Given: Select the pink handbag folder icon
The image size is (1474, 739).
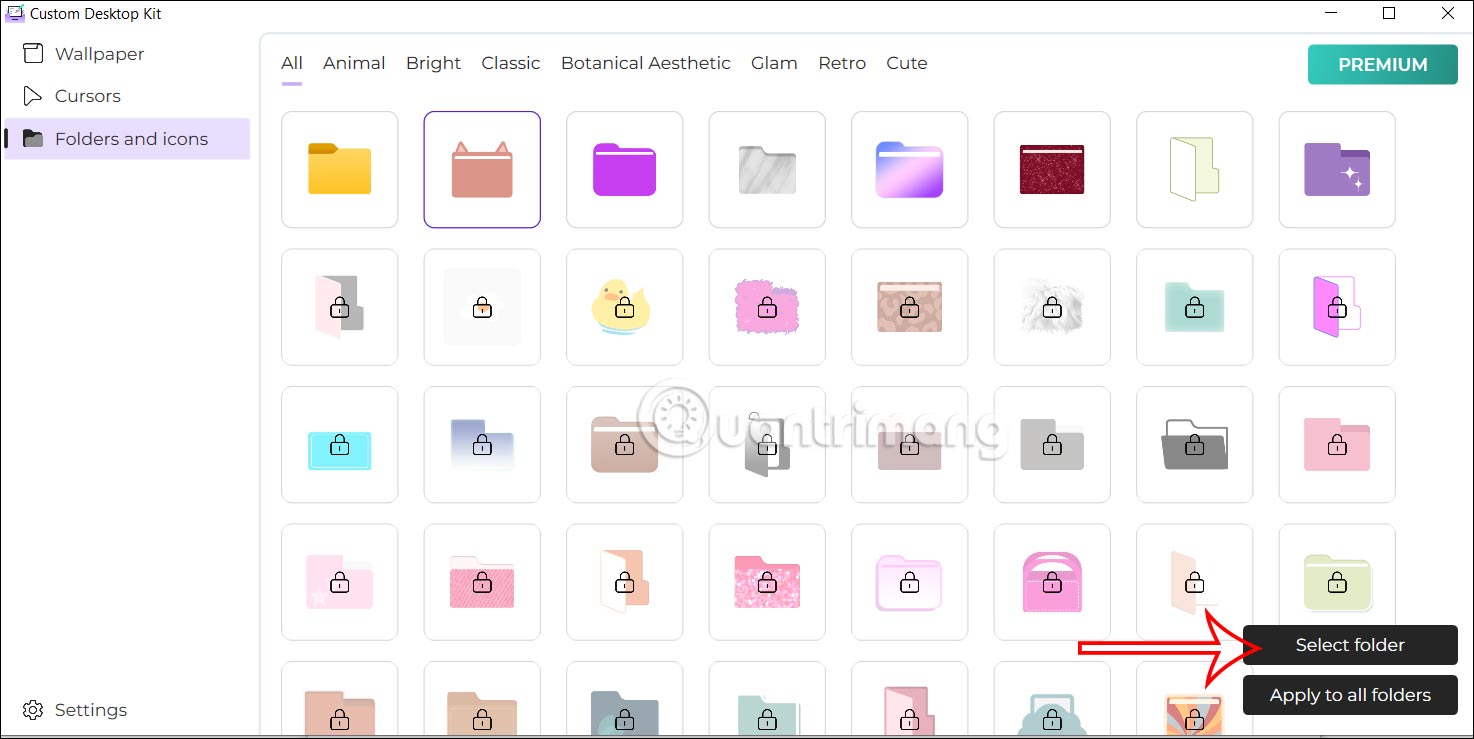Looking at the screenshot, I should pos(1051,582).
